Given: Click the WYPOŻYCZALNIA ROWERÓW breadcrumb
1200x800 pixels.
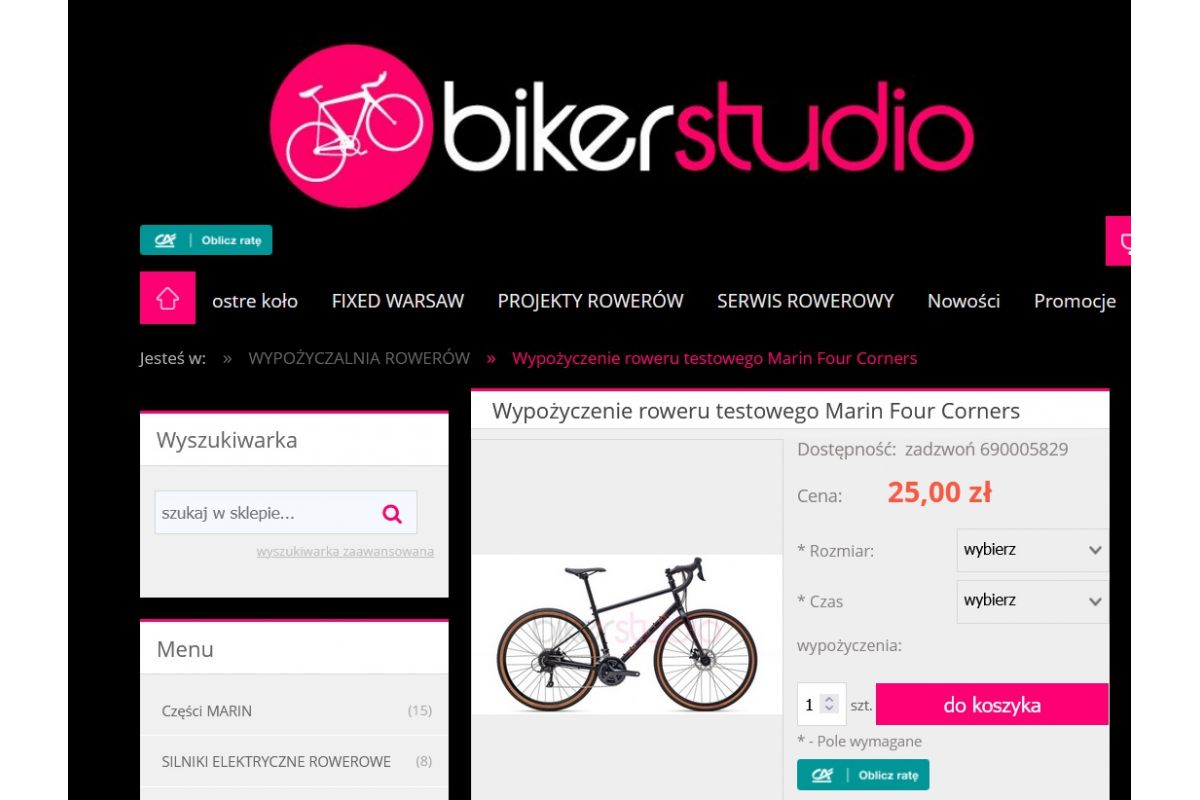Looking at the screenshot, I should 359,358.
